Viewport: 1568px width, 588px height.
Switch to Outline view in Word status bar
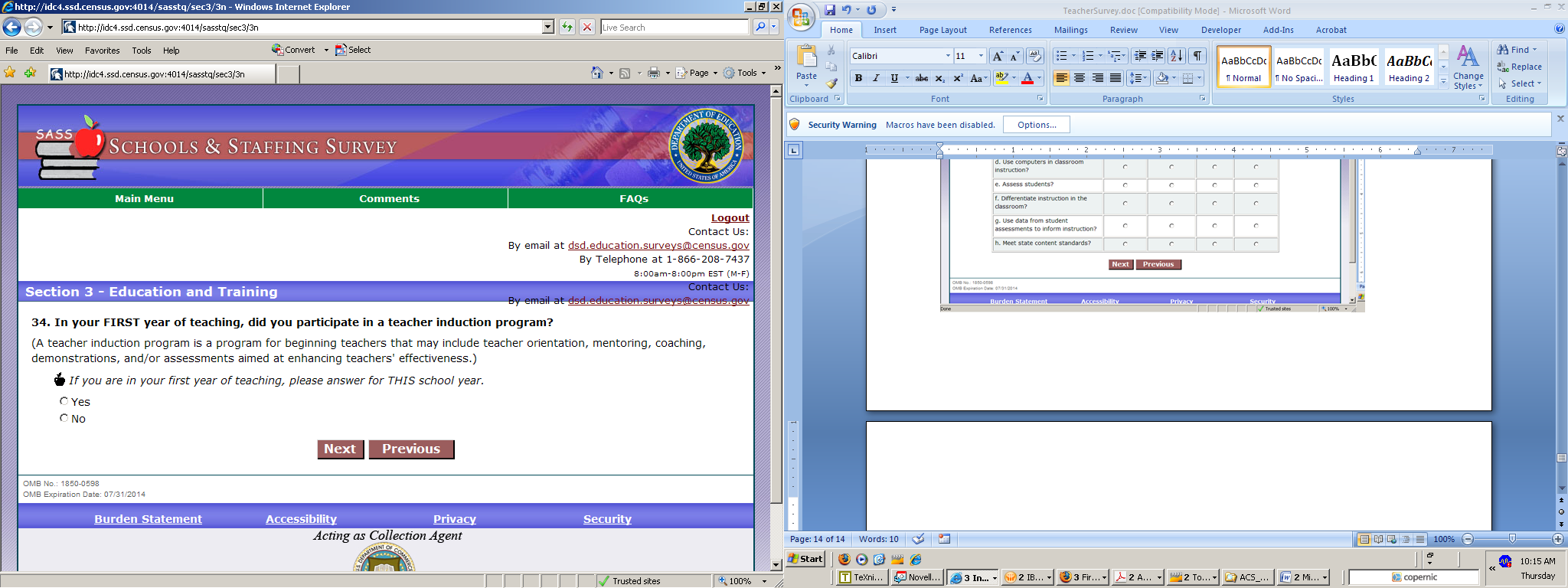click(1406, 539)
